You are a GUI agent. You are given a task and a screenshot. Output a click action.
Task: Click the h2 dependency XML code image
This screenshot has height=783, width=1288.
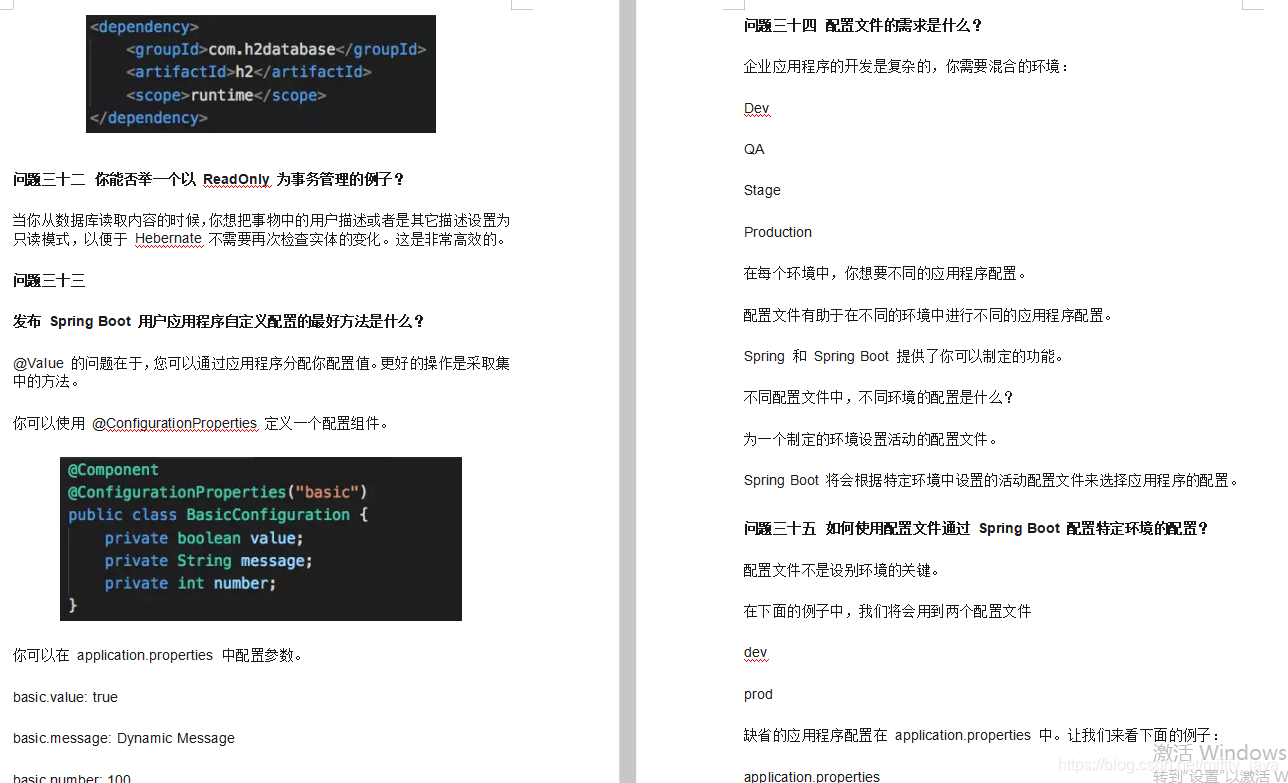click(x=261, y=74)
